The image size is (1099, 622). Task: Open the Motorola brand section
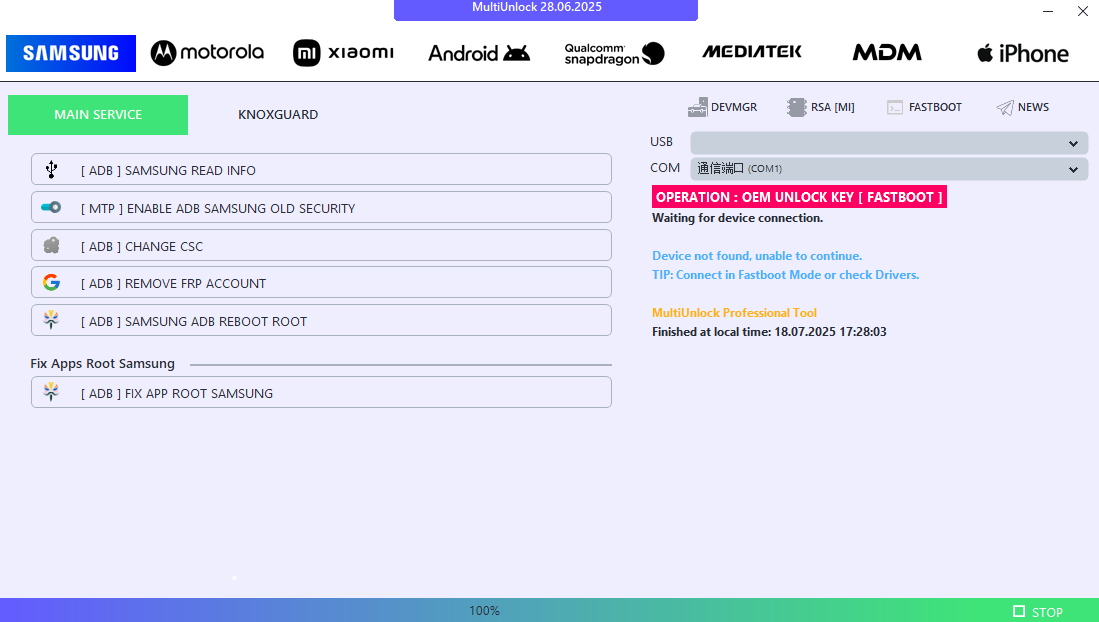coord(207,53)
